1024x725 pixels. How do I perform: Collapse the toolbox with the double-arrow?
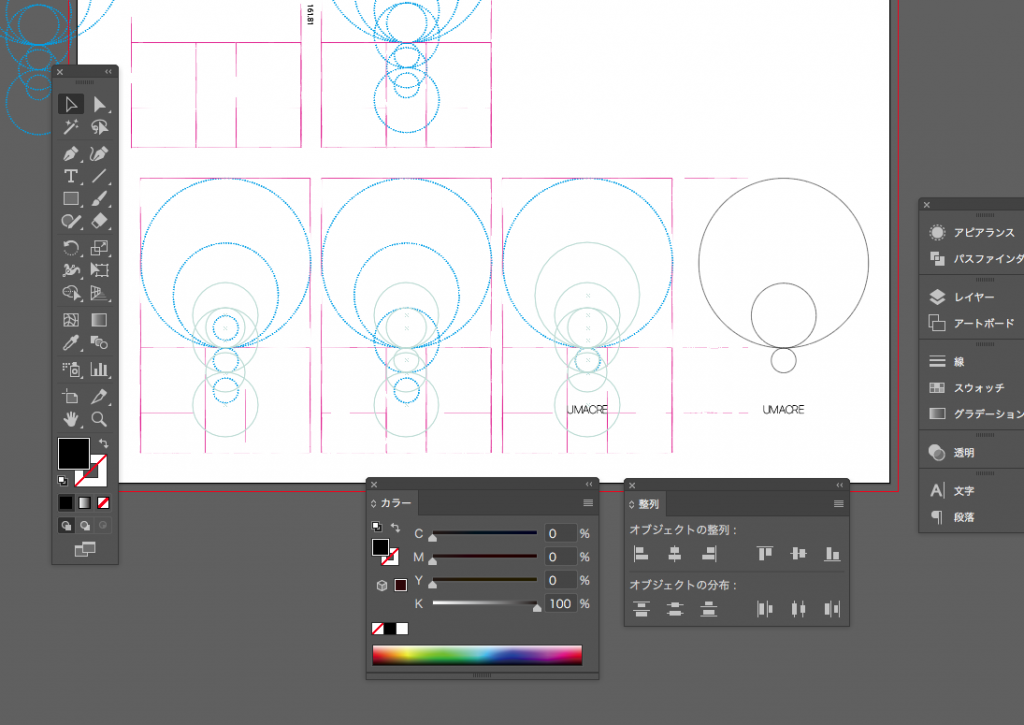[x=108, y=72]
